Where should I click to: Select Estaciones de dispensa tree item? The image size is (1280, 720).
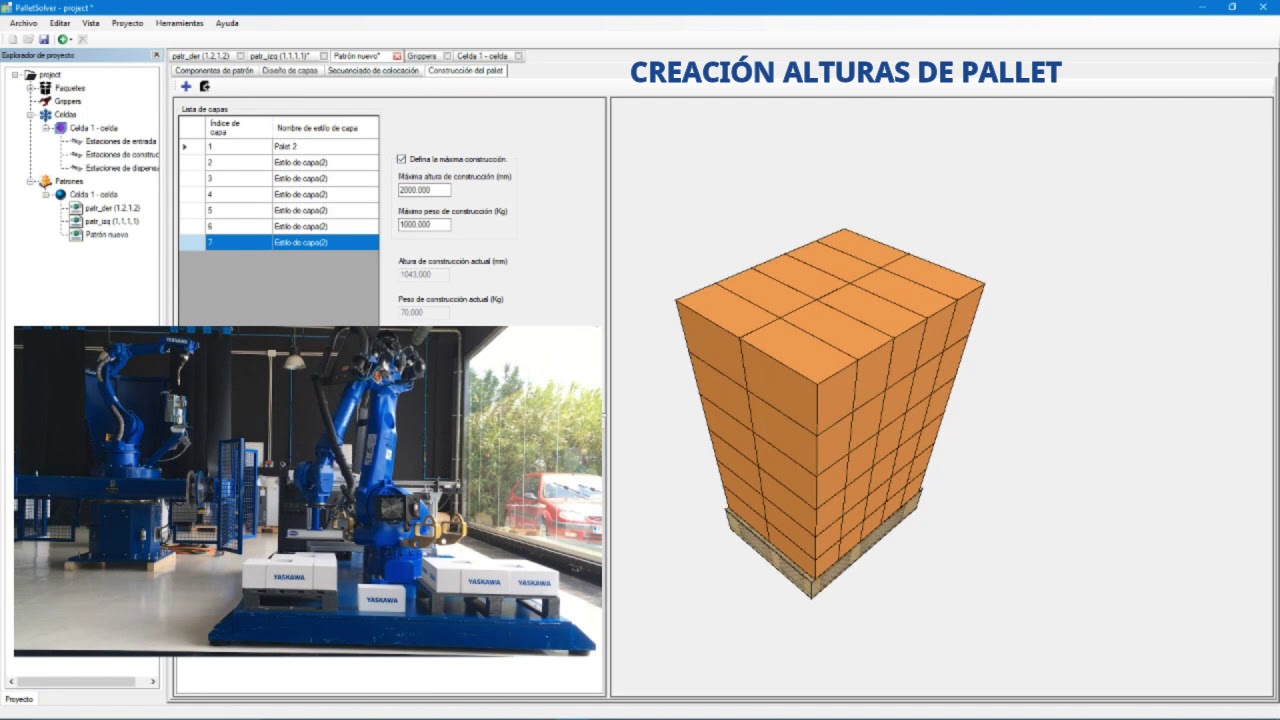pos(121,168)
